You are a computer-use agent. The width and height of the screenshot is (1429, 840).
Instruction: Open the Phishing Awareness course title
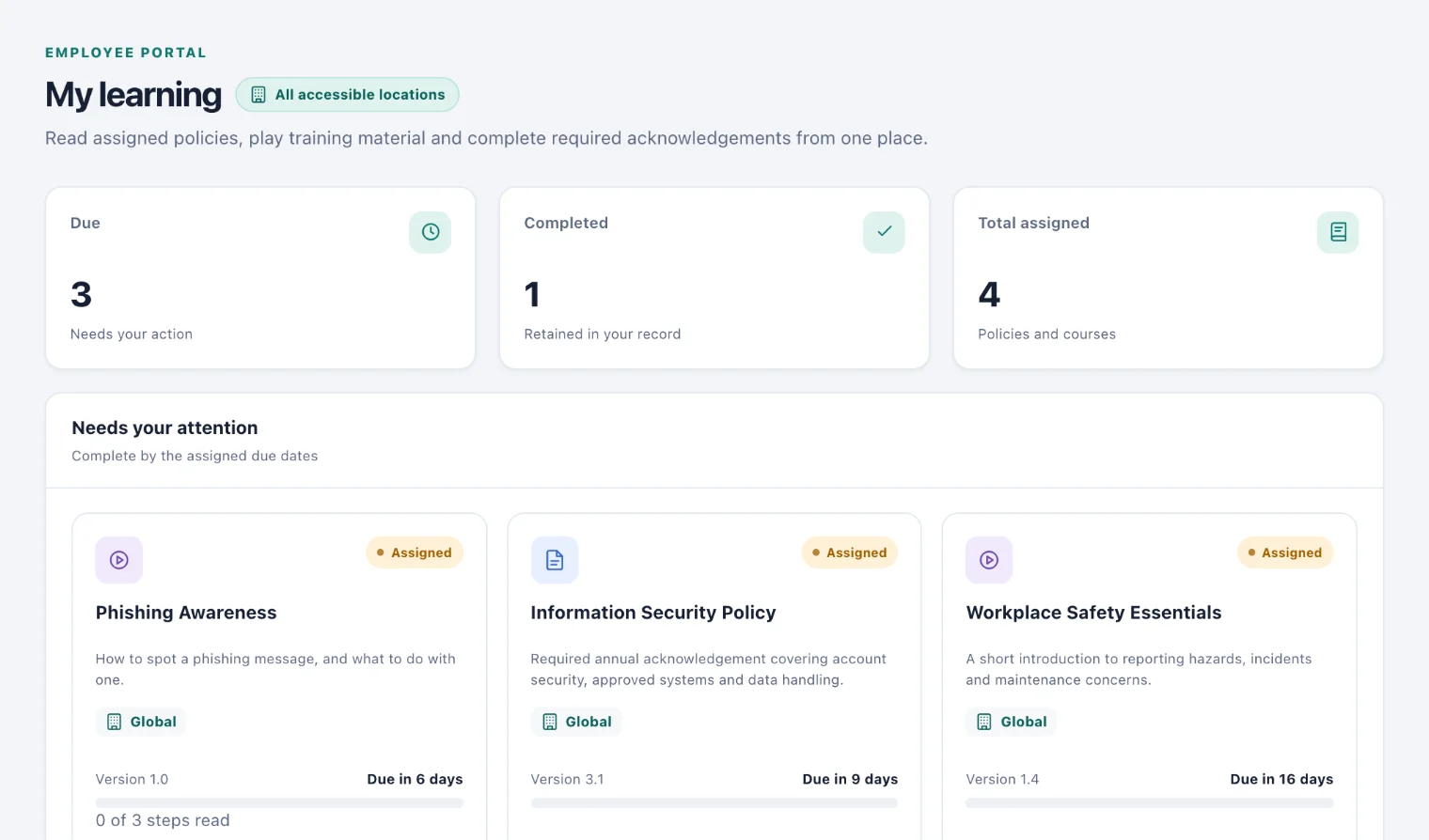186,613
